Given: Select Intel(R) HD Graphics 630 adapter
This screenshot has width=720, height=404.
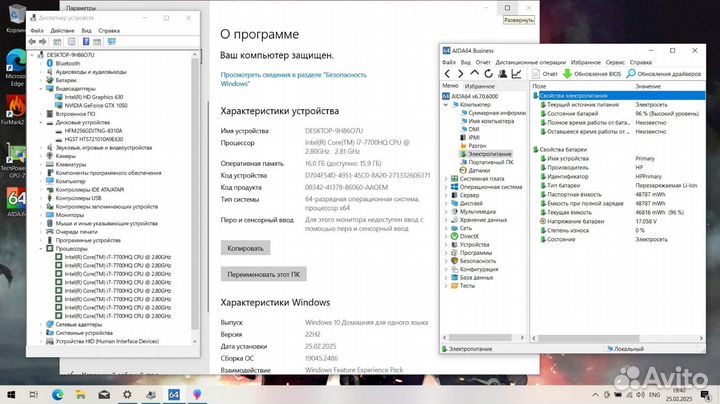Looking at the screenshot, I should (x=94, y=97).
